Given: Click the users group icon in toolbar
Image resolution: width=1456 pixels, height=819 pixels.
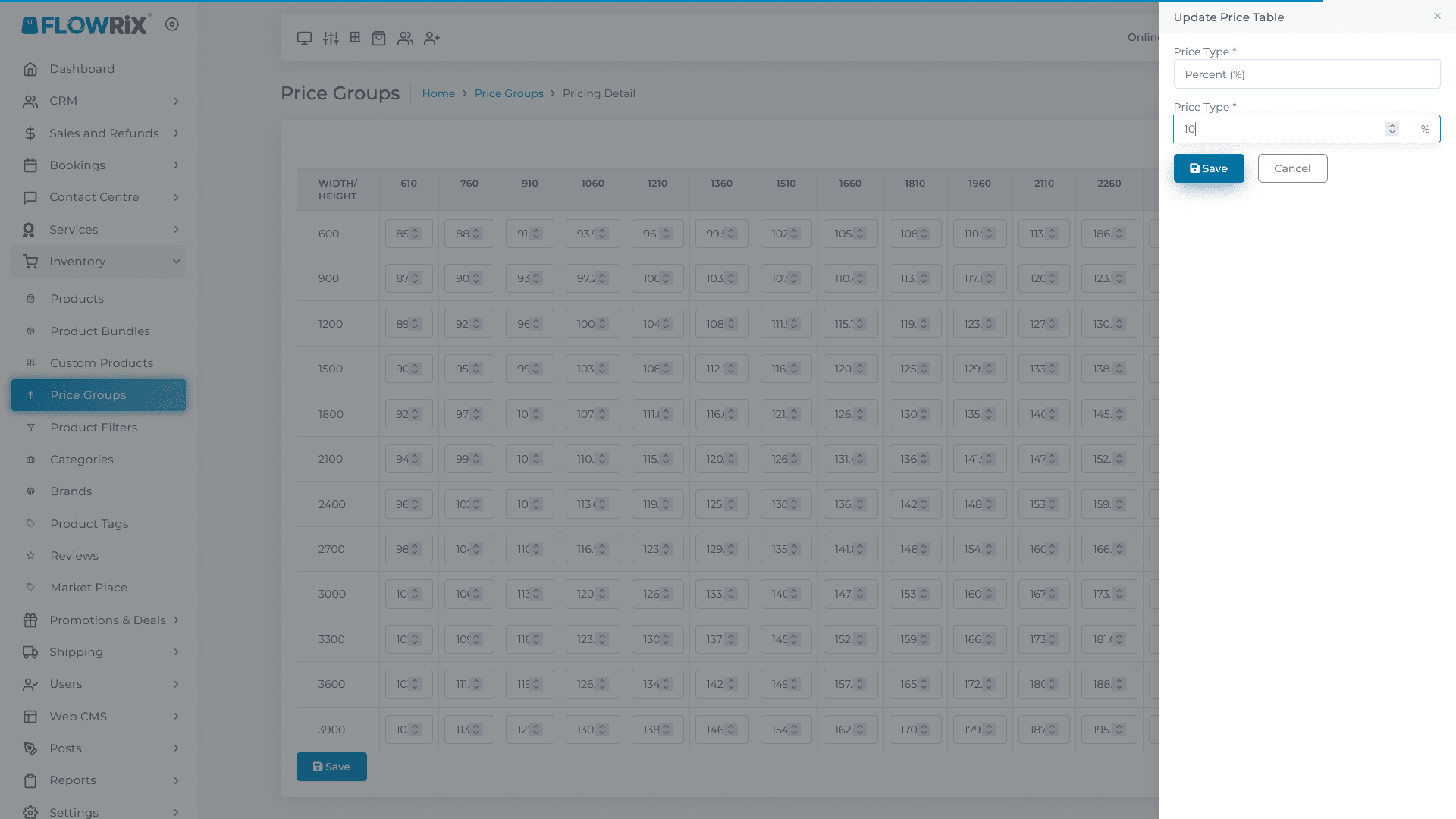Looking at the screenshot, I should click(405, 38).
